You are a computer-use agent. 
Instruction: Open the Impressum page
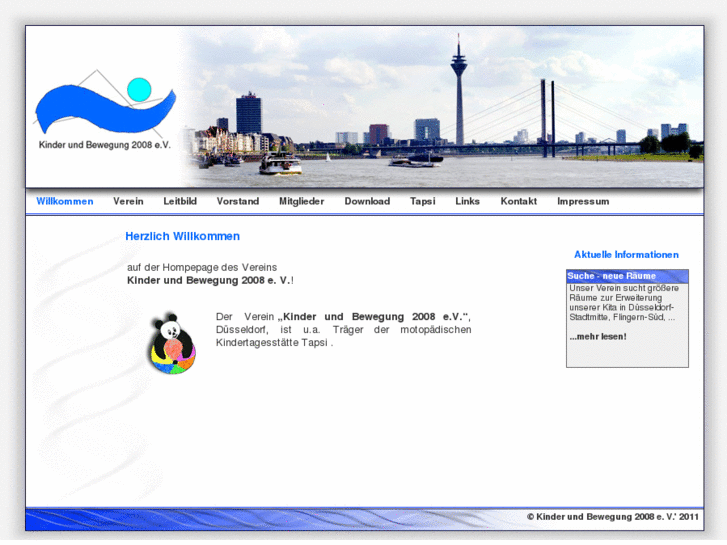tap(583, 201)
